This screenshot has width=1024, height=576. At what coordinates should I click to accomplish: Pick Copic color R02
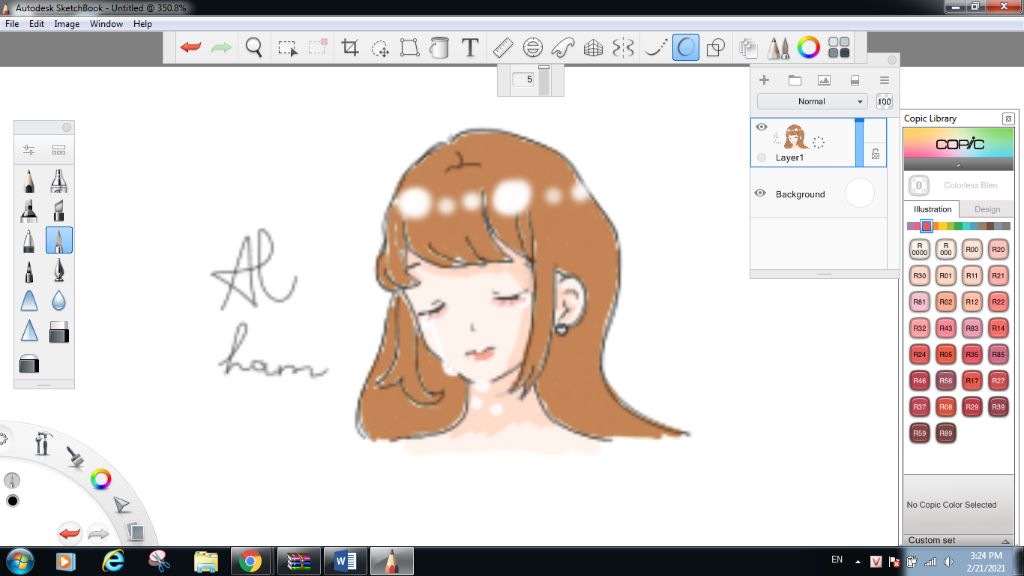(x=946, y=302)
